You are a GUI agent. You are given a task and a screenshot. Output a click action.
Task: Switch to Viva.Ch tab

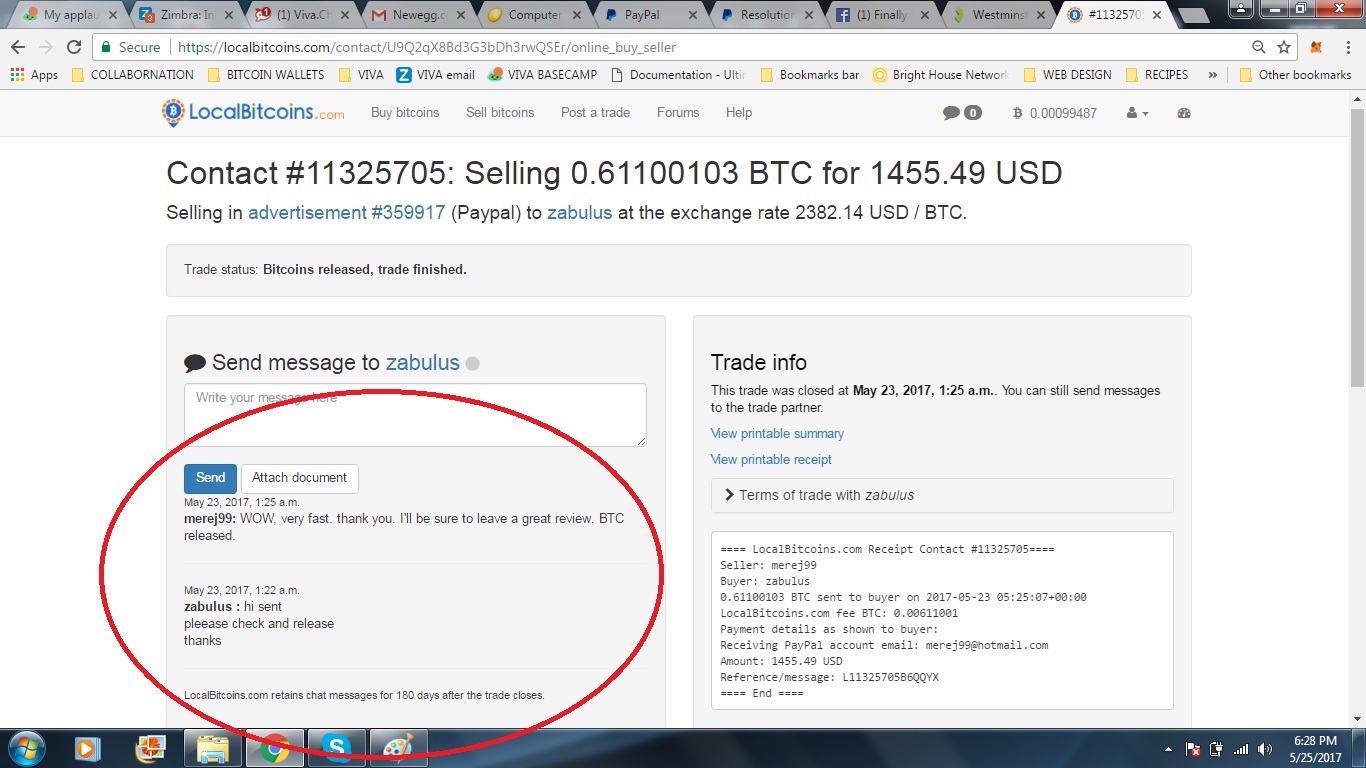tap(300, 15)
